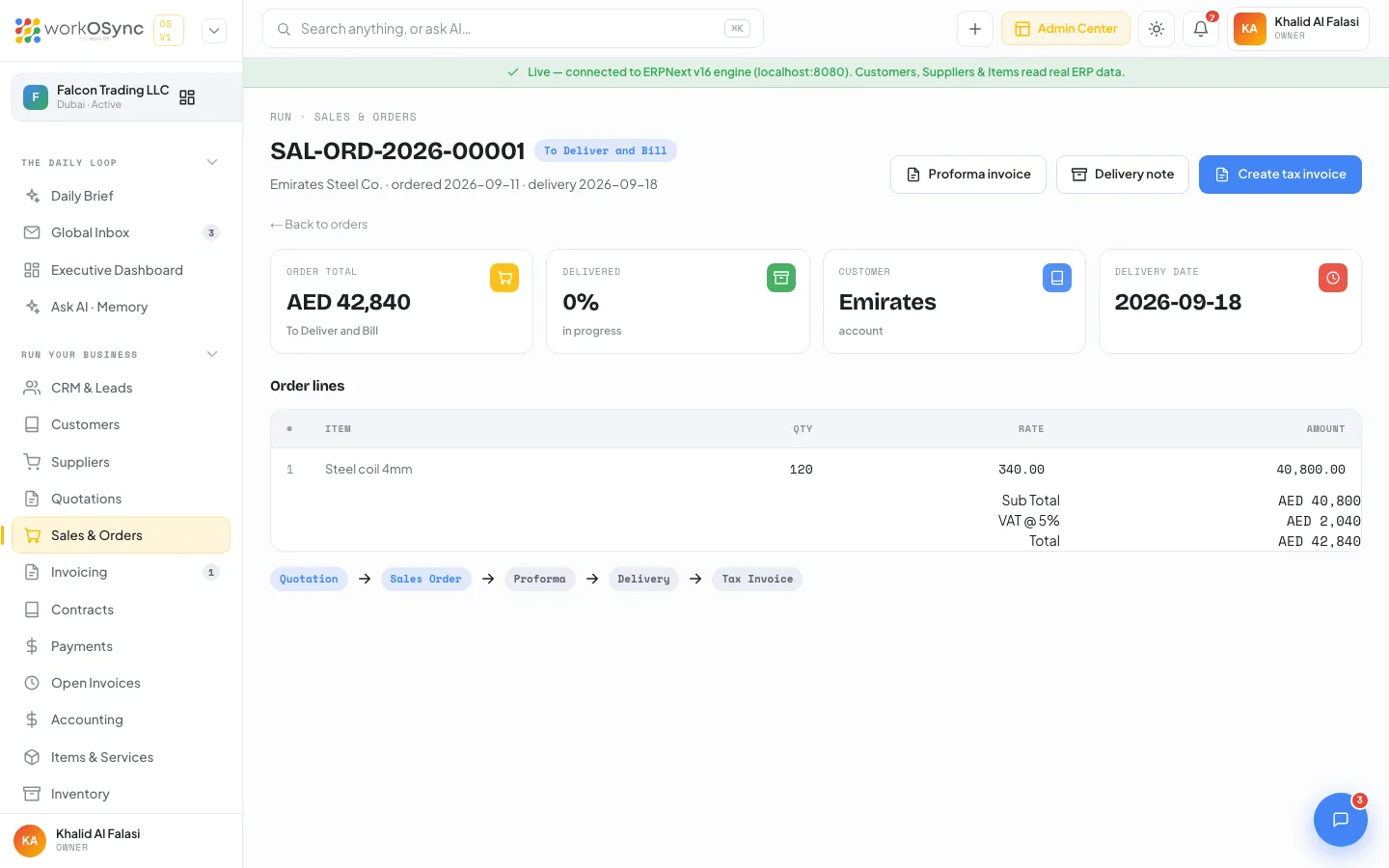Click the Sales Order workflow step chip

(425, 579)
